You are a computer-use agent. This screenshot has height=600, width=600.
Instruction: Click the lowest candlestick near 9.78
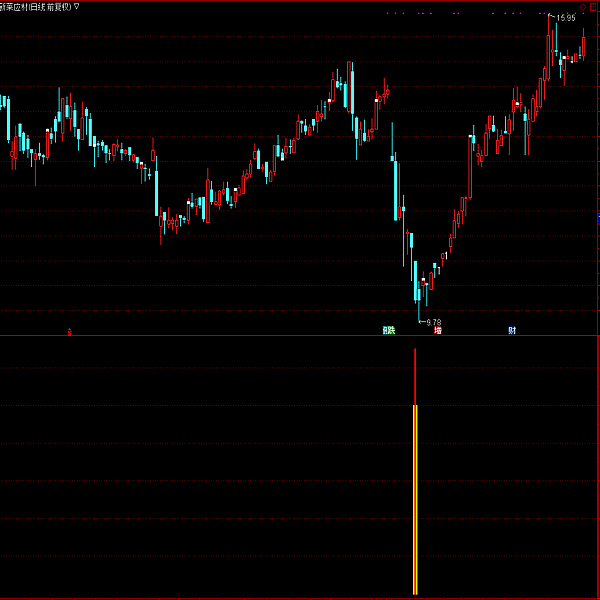coord(419,290)
